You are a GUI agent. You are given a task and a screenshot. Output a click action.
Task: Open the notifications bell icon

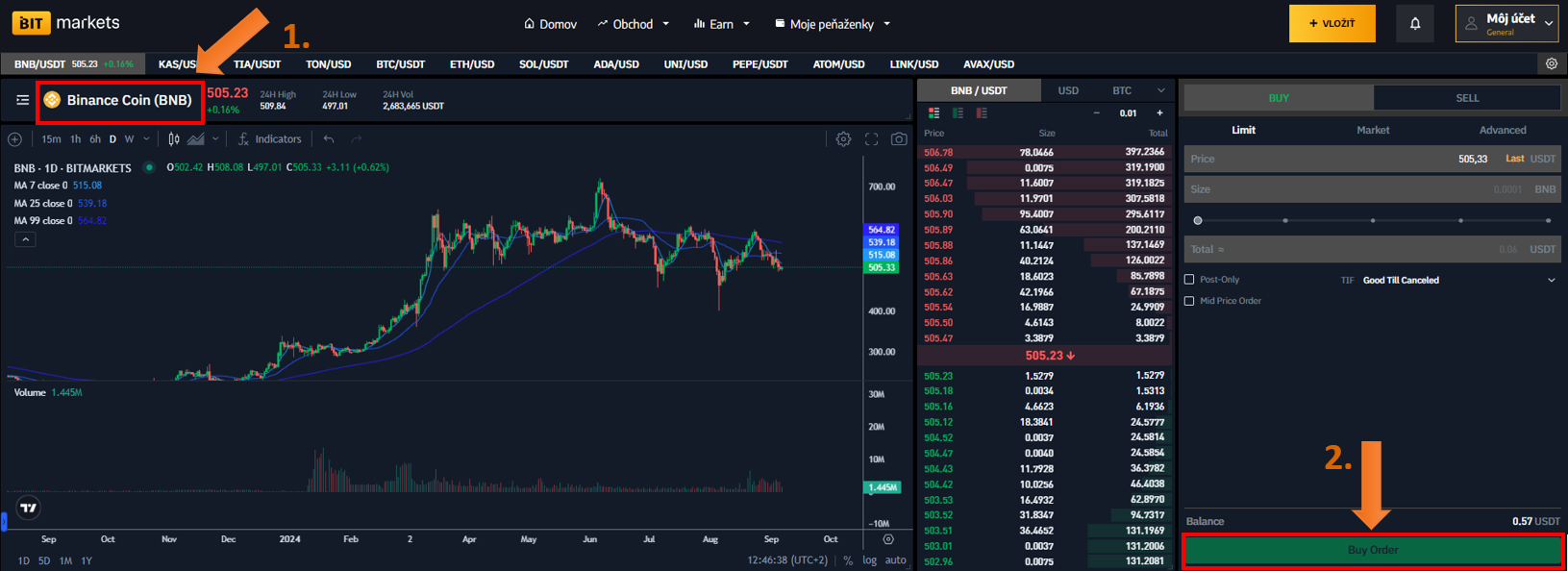(1414, 24)
